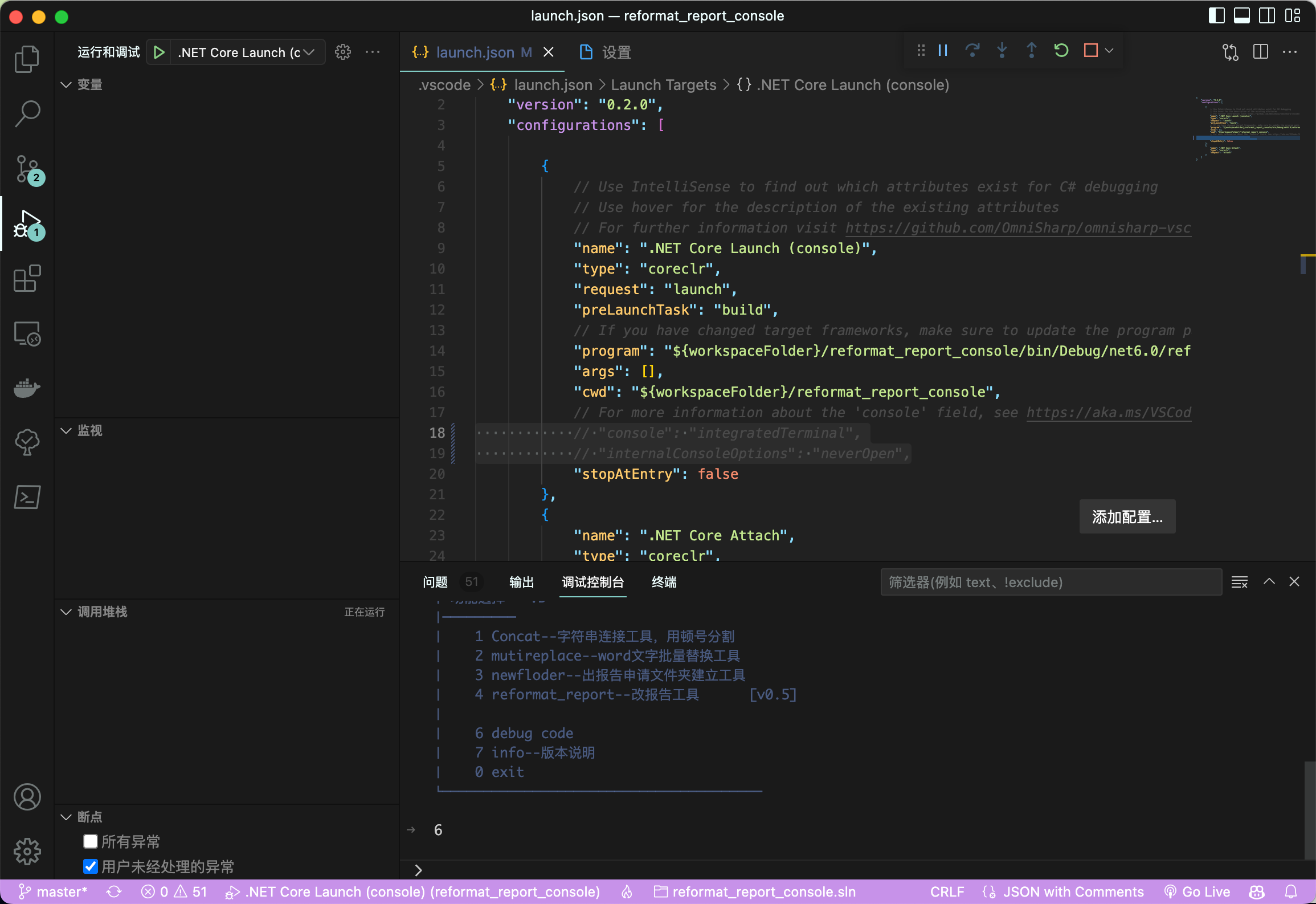The height and width of the screenshot is (904, 1316).
Task: Click the Restart debug icon
Action: [x=1061, y=51]
